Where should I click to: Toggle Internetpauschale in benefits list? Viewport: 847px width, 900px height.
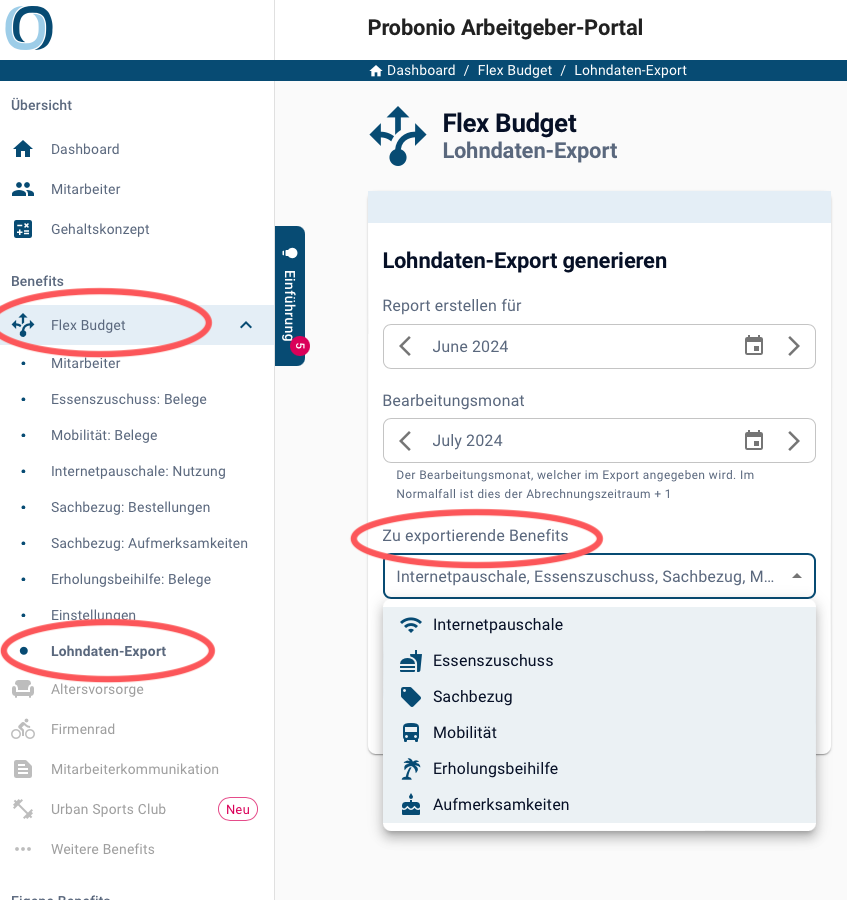(599, 624)
